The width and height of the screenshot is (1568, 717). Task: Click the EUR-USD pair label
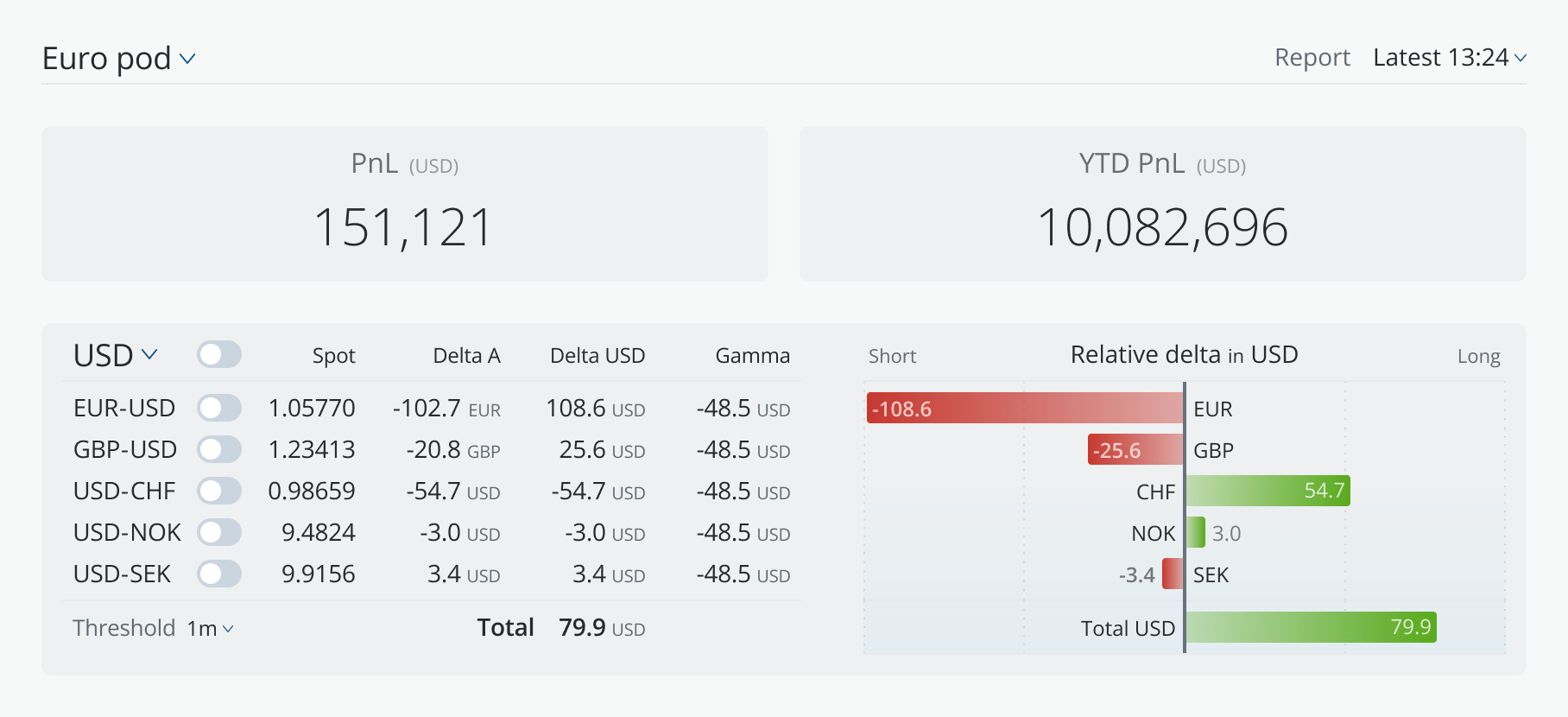point(124,408)
